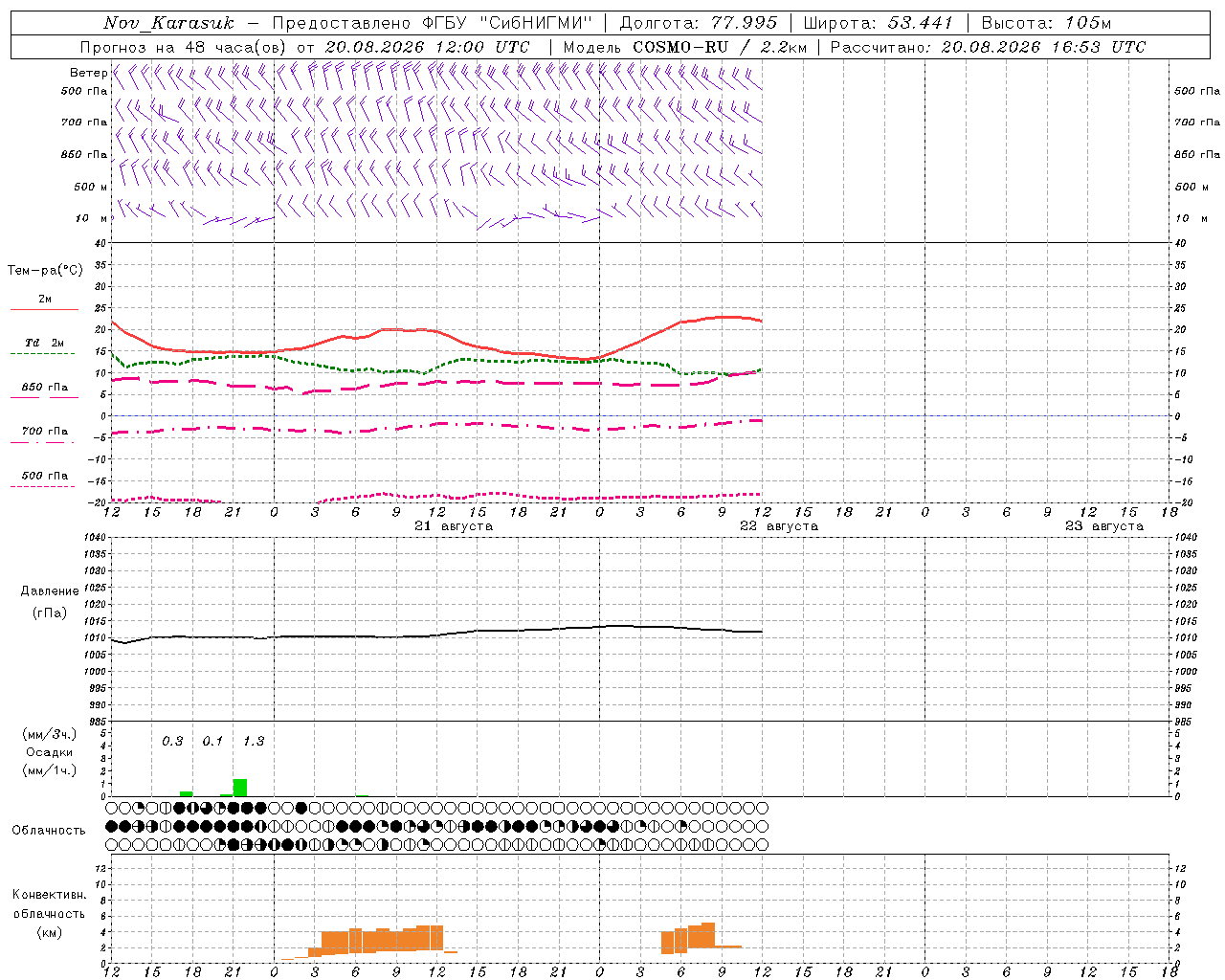Click the tallest green precipitation bar
The image size is (1225, 980).
click(x=240, y=788)
